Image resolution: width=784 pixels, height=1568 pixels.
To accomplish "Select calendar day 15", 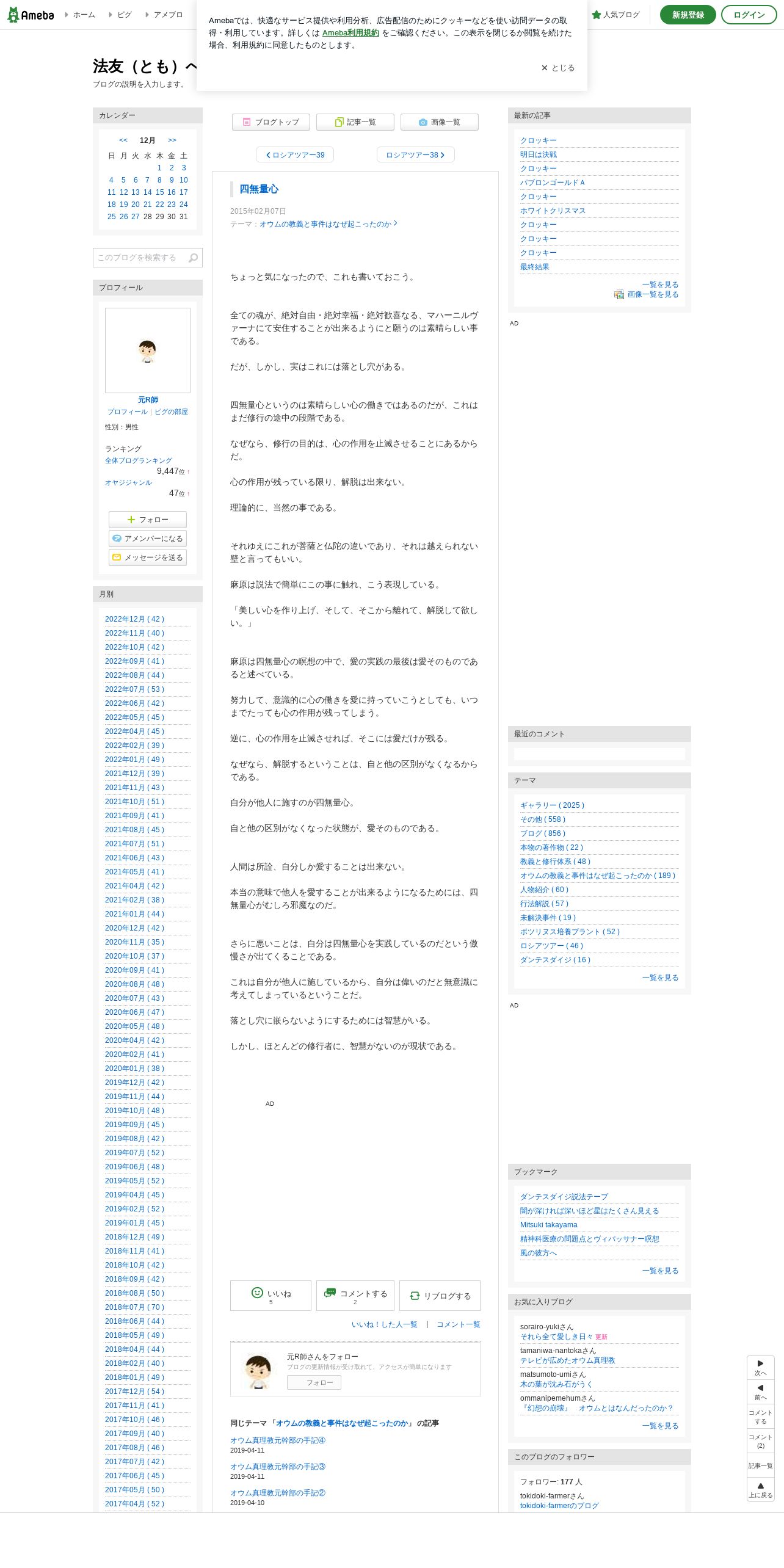I will click(159, 192).
